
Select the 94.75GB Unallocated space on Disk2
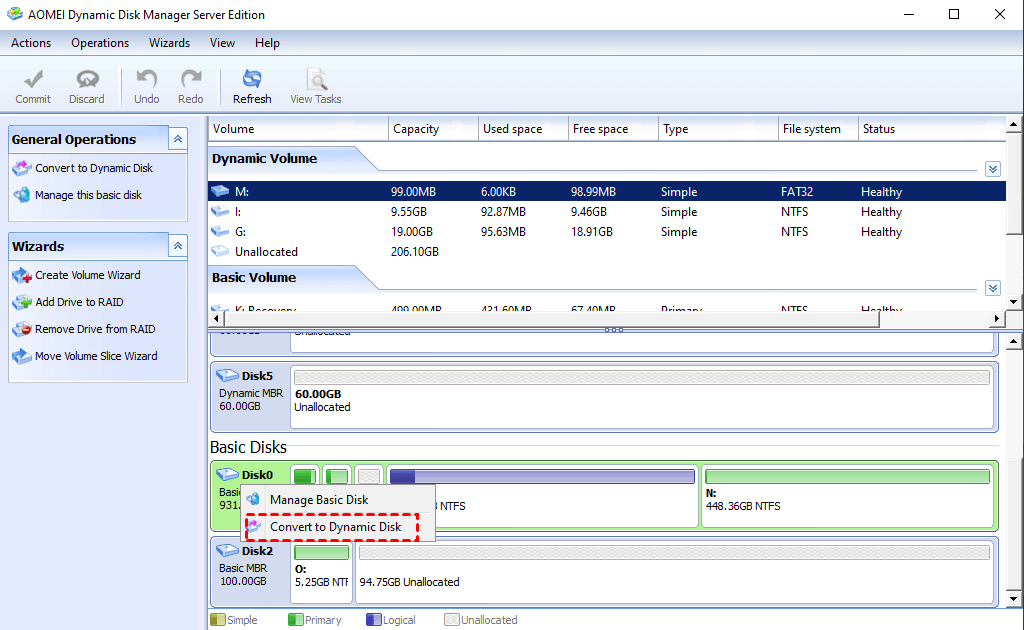(675, 572)
